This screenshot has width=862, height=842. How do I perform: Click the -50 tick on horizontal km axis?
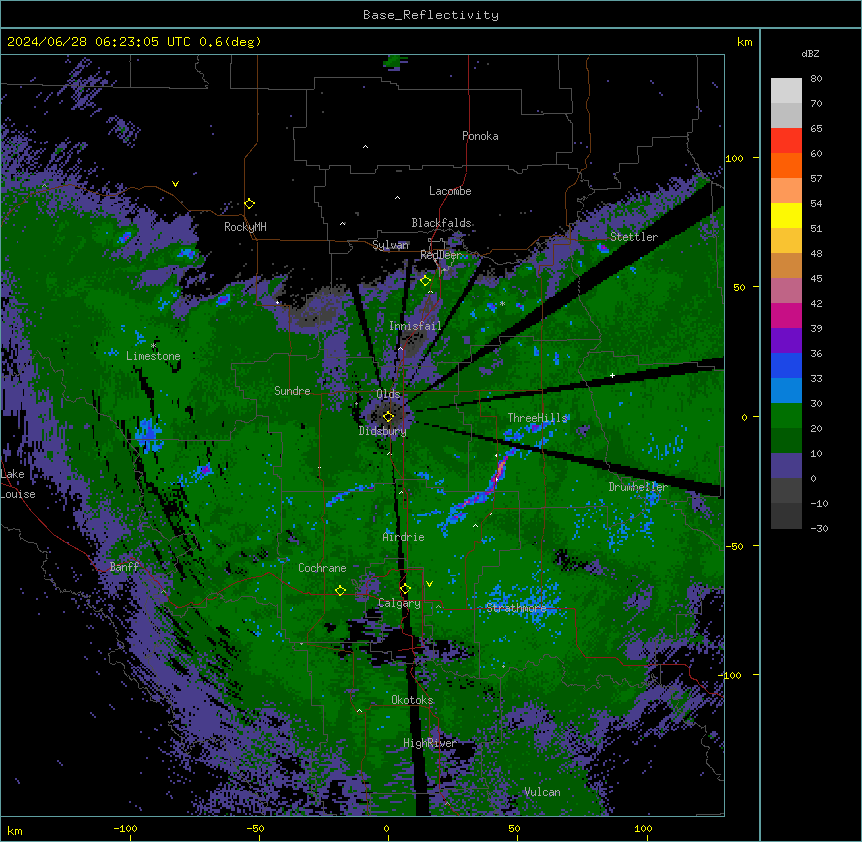pos(255,828)
